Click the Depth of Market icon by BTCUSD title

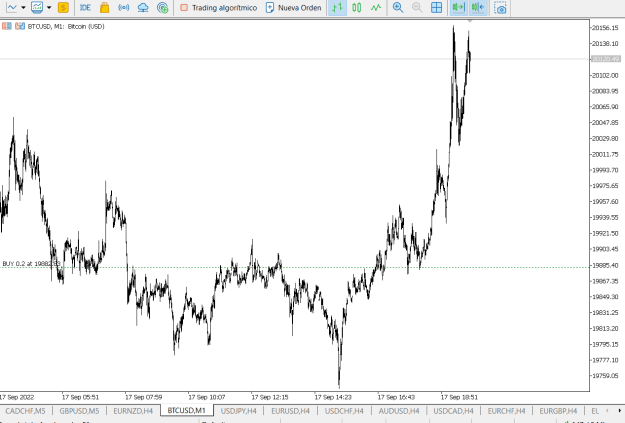point(7,26)
